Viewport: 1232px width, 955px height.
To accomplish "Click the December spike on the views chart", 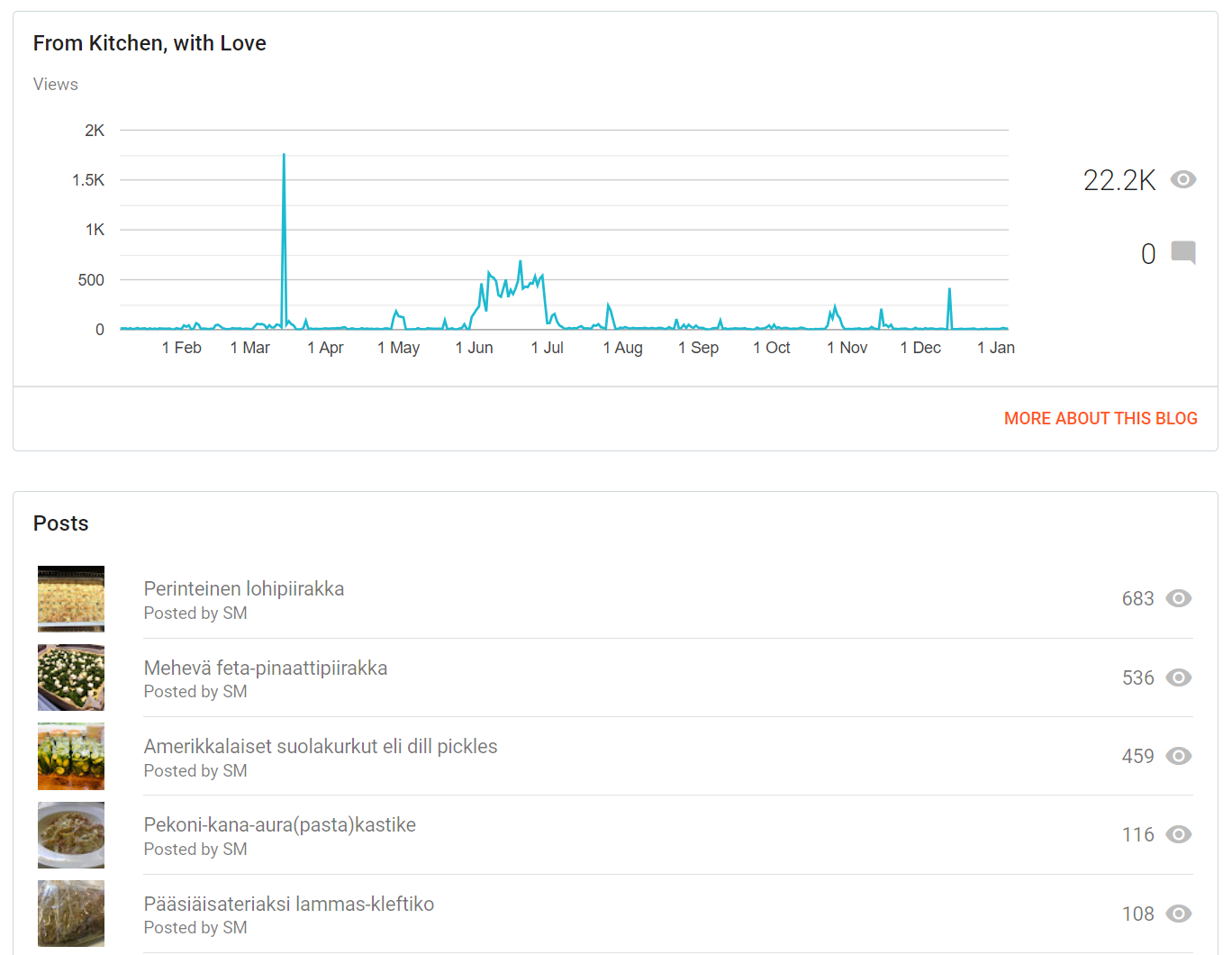I will [x=949, y=291].
